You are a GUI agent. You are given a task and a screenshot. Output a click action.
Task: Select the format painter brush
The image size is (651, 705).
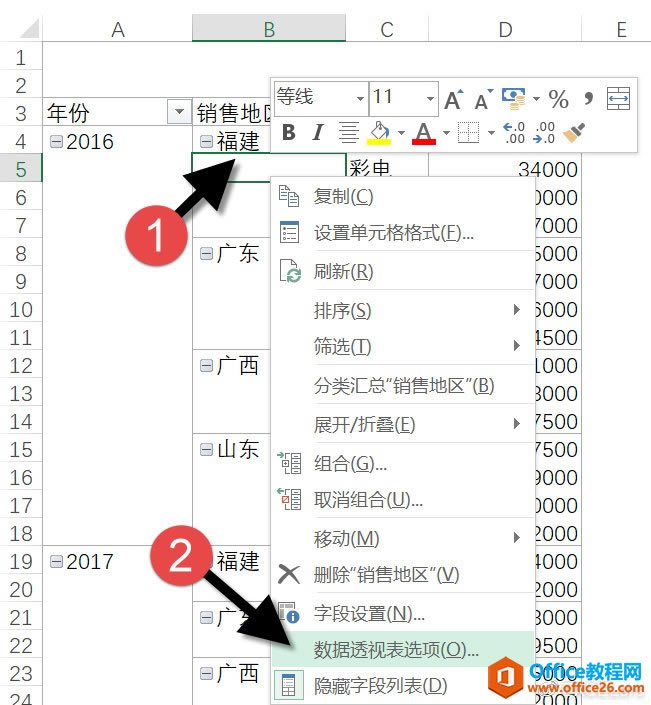[574, 133]
